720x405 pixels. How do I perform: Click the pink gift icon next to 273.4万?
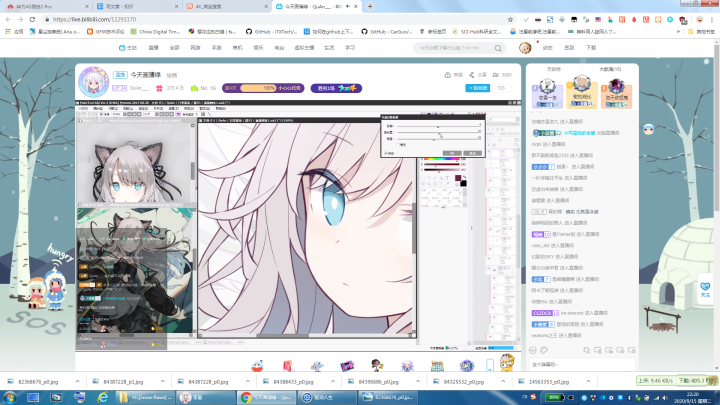pyautogui.click(x=159, y=88)
